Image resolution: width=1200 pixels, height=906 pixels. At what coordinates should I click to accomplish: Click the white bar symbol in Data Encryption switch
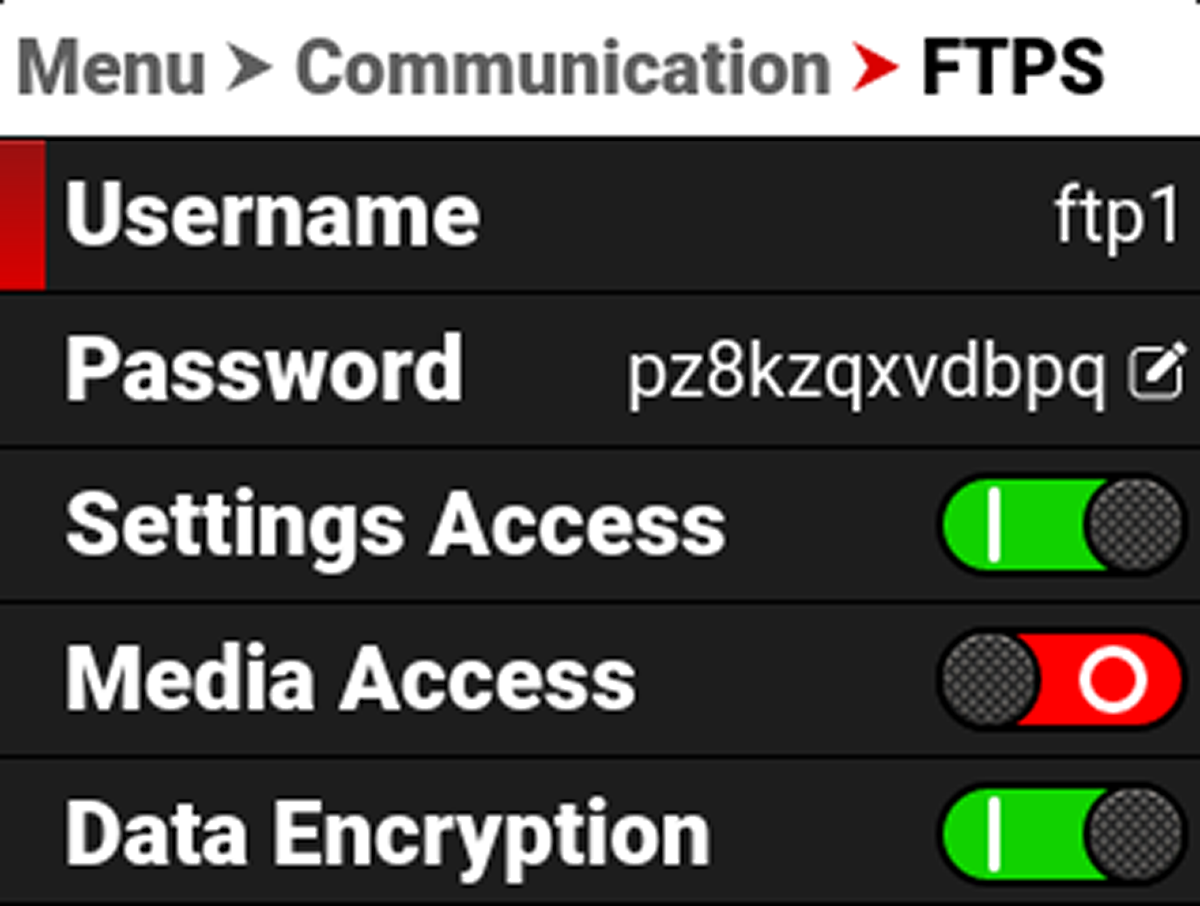click(x=993, y=835)
